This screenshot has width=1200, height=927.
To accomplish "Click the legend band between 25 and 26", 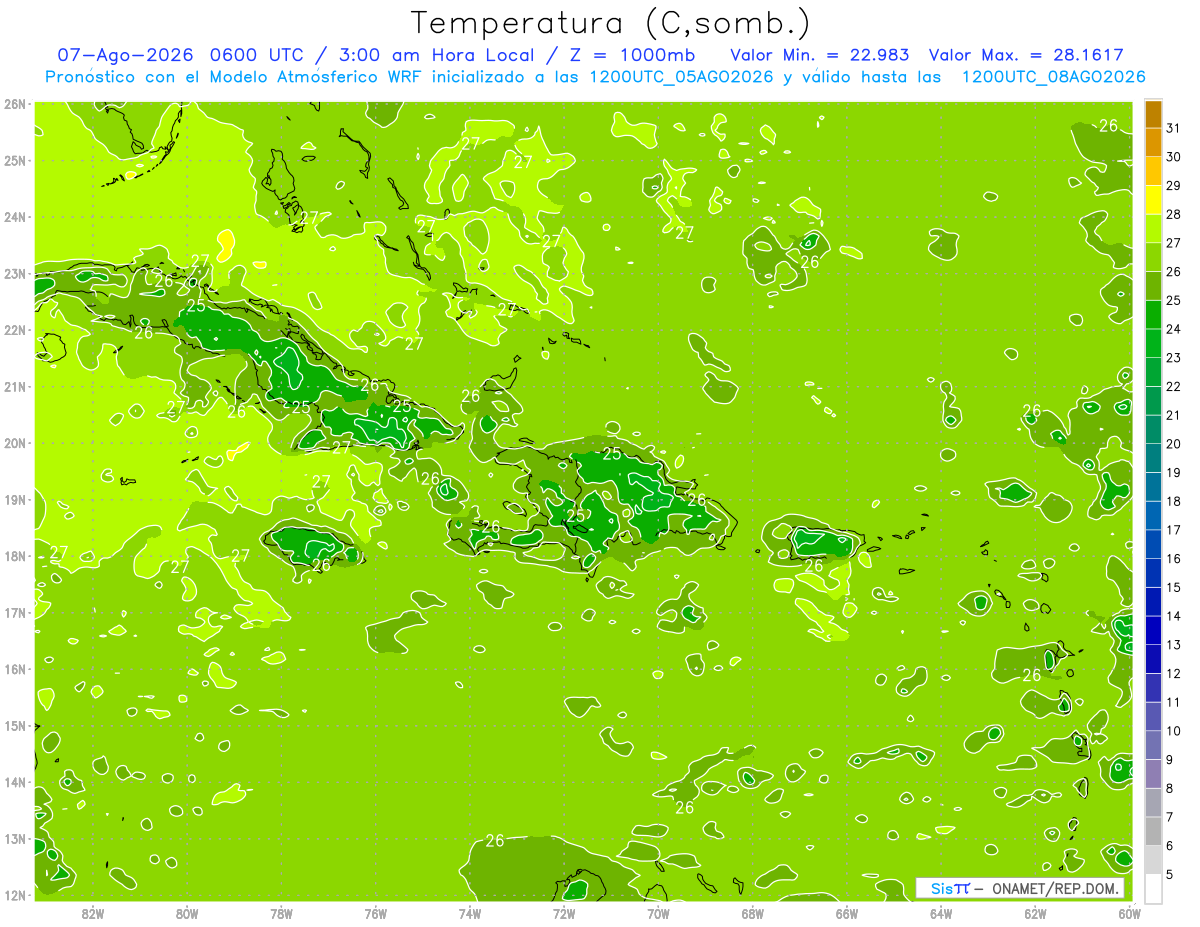I will (1152, 286).
